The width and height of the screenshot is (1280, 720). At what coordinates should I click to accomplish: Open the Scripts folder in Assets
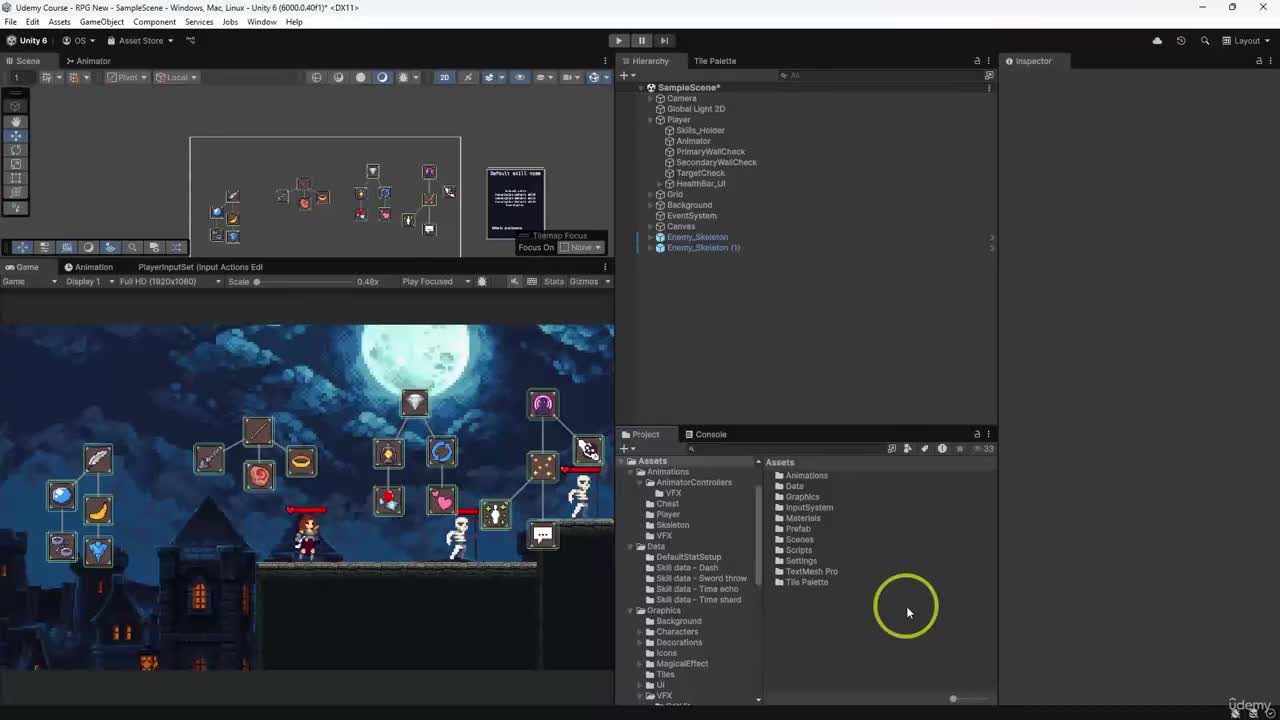point(793,550)
